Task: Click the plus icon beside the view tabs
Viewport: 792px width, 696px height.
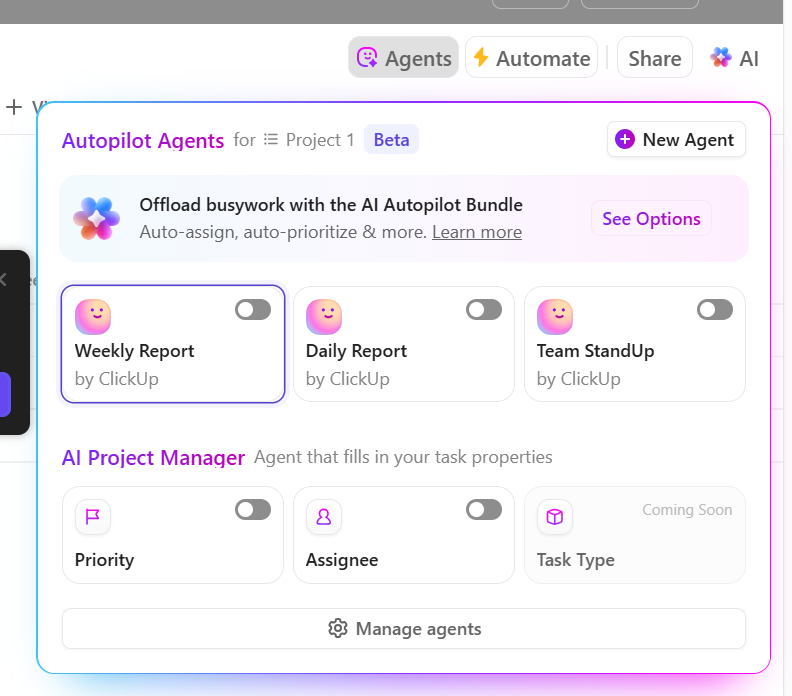Action: pos(14,107)
